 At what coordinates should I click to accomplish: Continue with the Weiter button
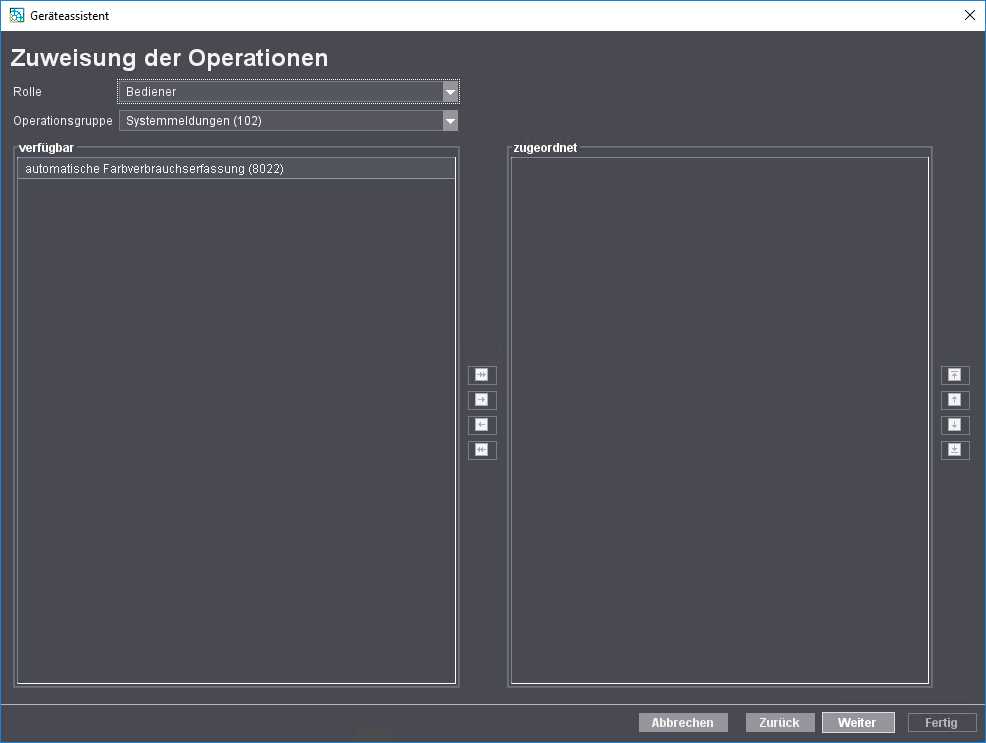(858, 722)
